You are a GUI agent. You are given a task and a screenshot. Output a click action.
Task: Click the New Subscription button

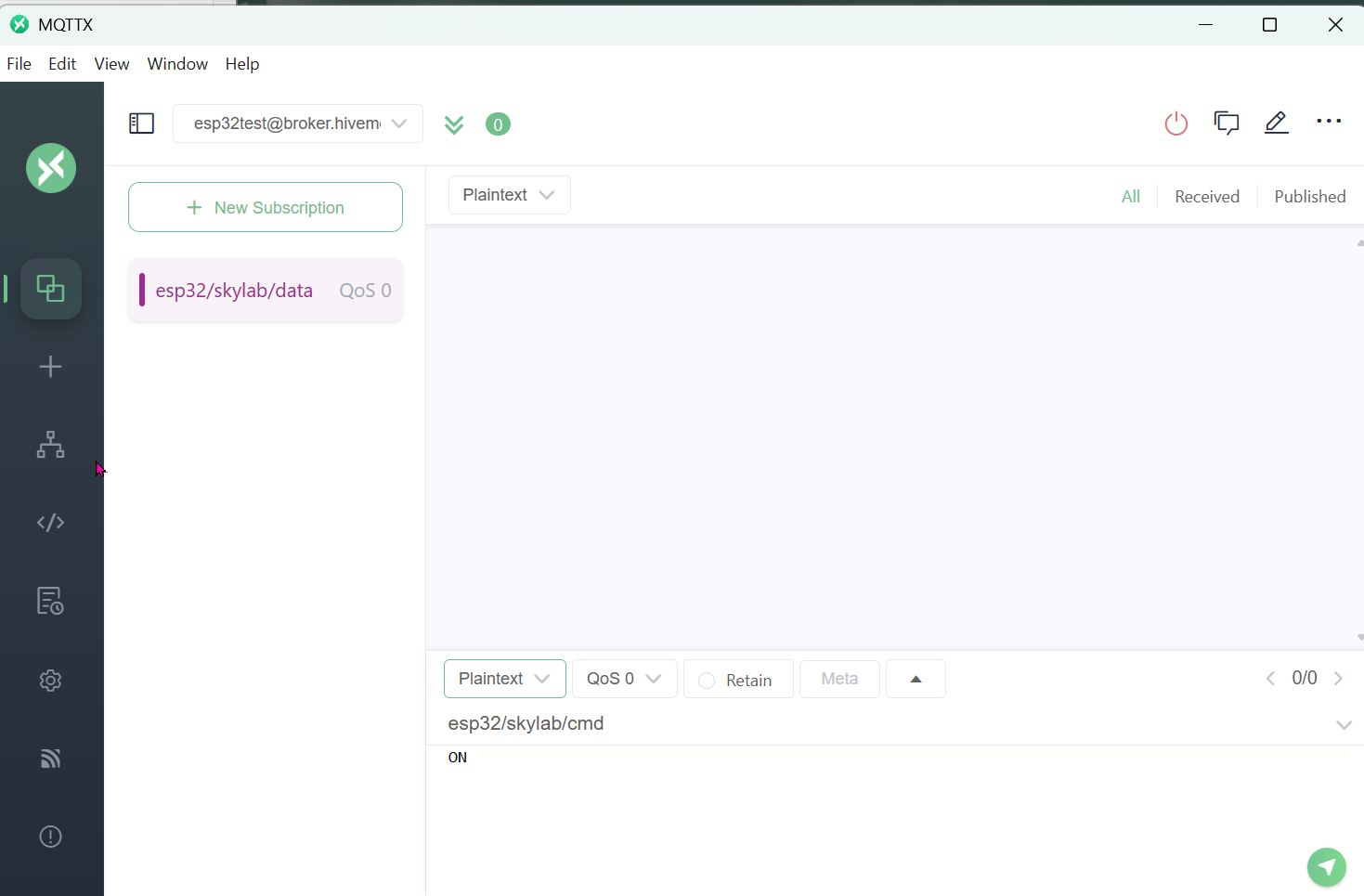click(x=266, y=207)
